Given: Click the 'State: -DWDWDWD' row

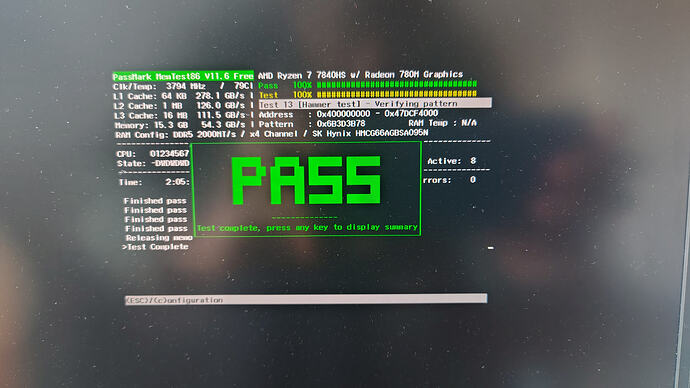Looking at the screenshot, I should (153, 163).
